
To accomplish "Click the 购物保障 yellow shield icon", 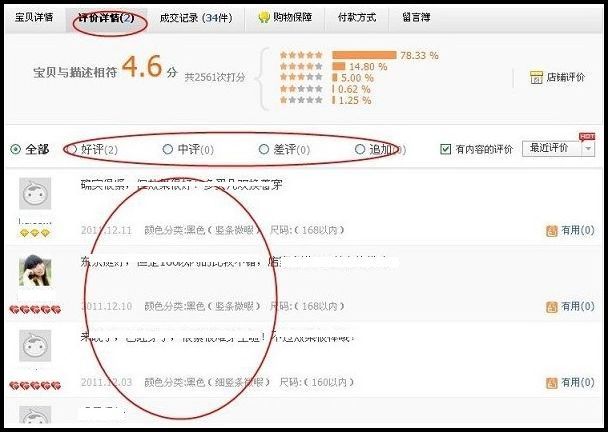I will point(264,17).
